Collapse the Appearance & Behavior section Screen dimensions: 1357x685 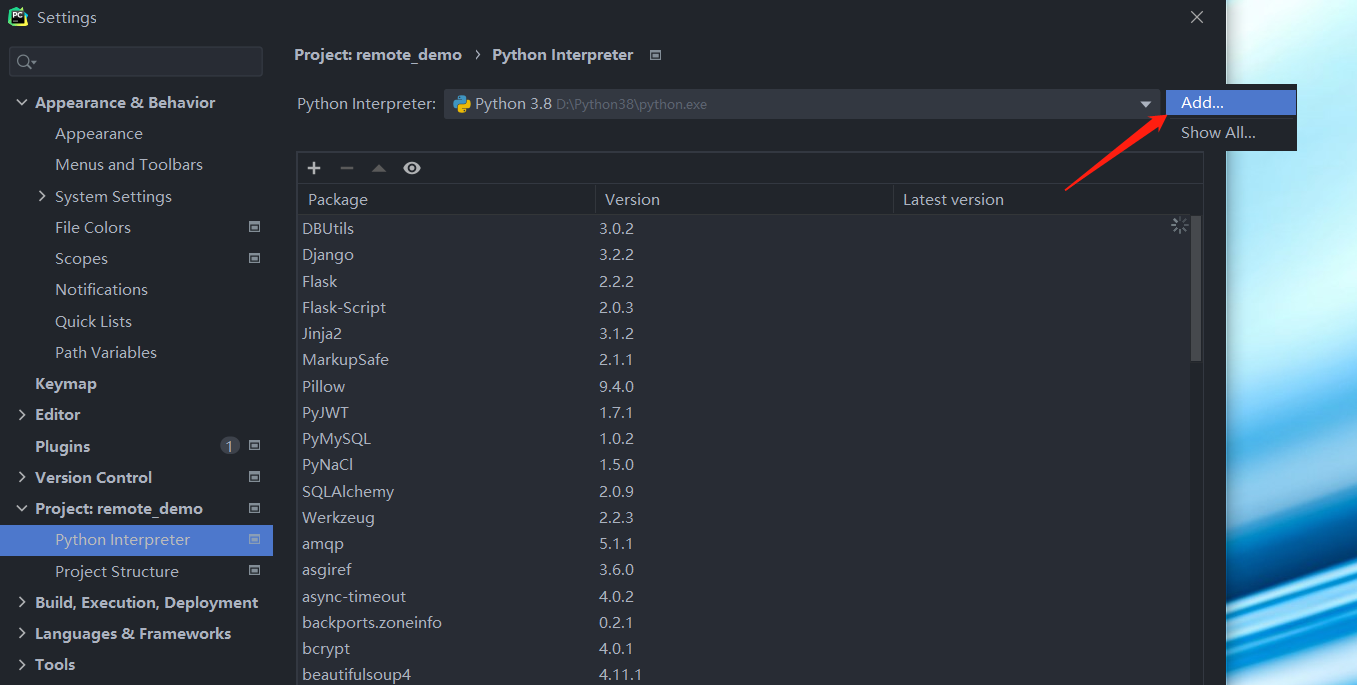[x=22, y=102]
